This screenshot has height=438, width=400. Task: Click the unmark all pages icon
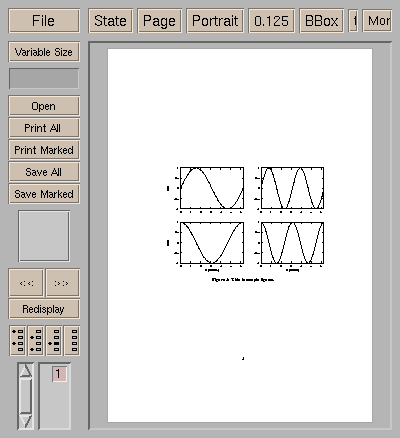pos(72,340)
